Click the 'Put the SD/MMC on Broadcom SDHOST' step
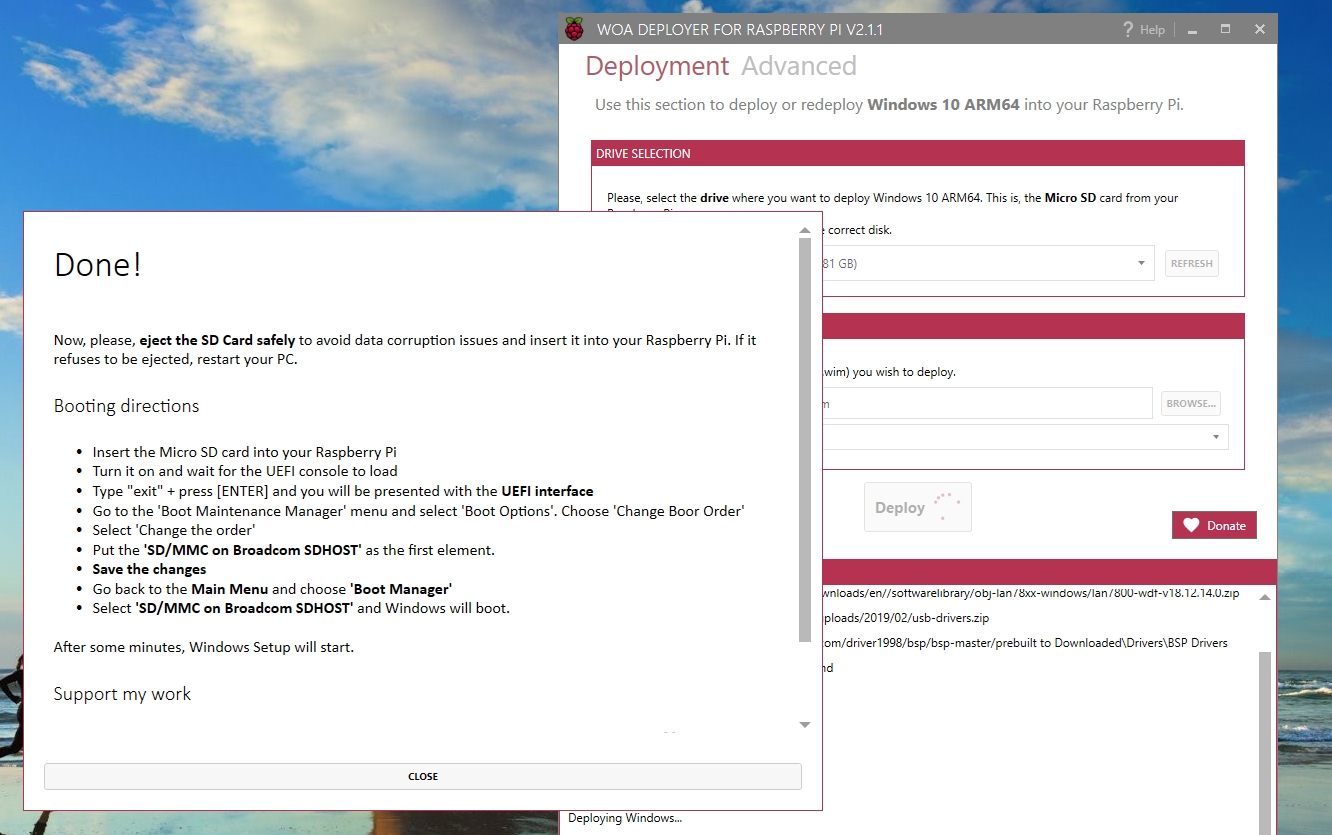The height and width of the screenshot is (835, 1332). tap(294, 550)
